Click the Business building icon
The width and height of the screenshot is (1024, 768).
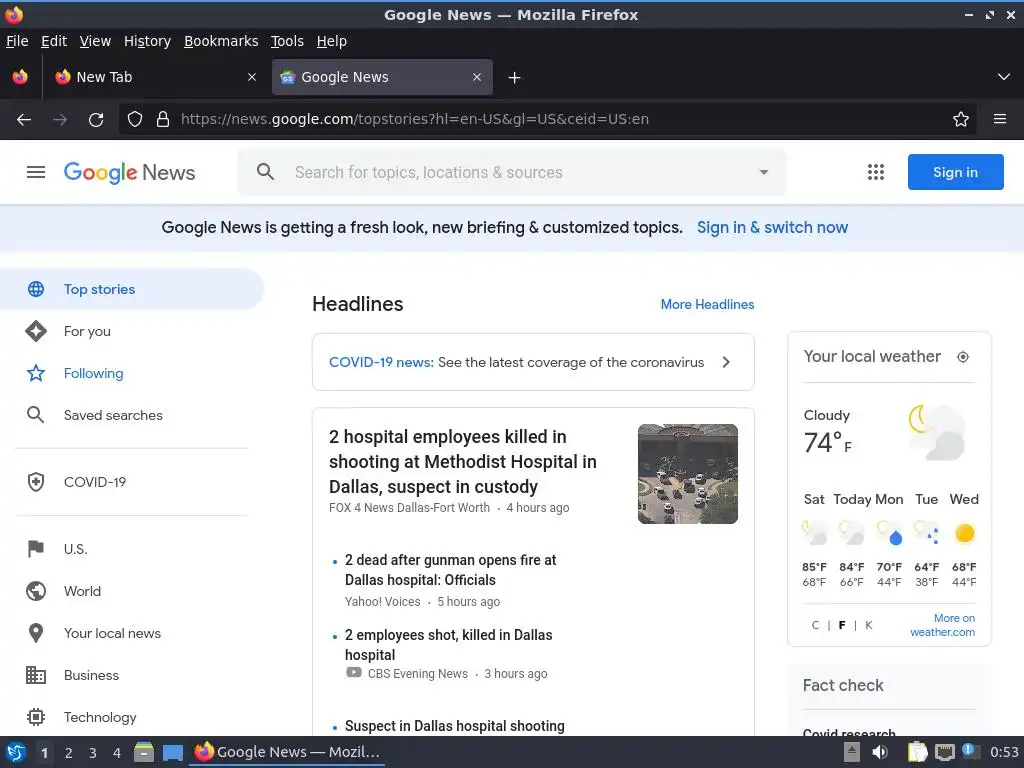36,675
